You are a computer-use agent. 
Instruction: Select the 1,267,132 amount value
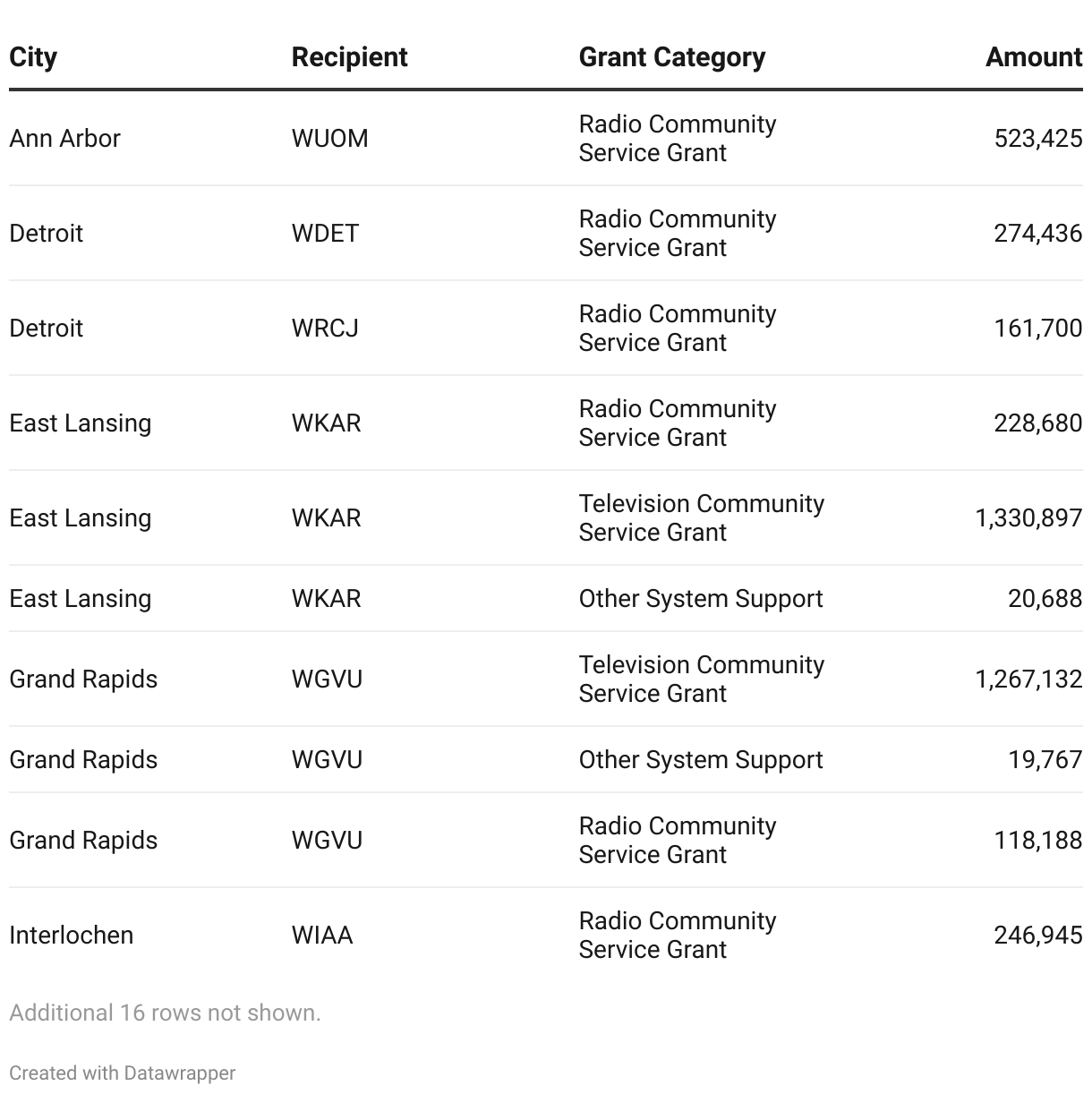1028,679
